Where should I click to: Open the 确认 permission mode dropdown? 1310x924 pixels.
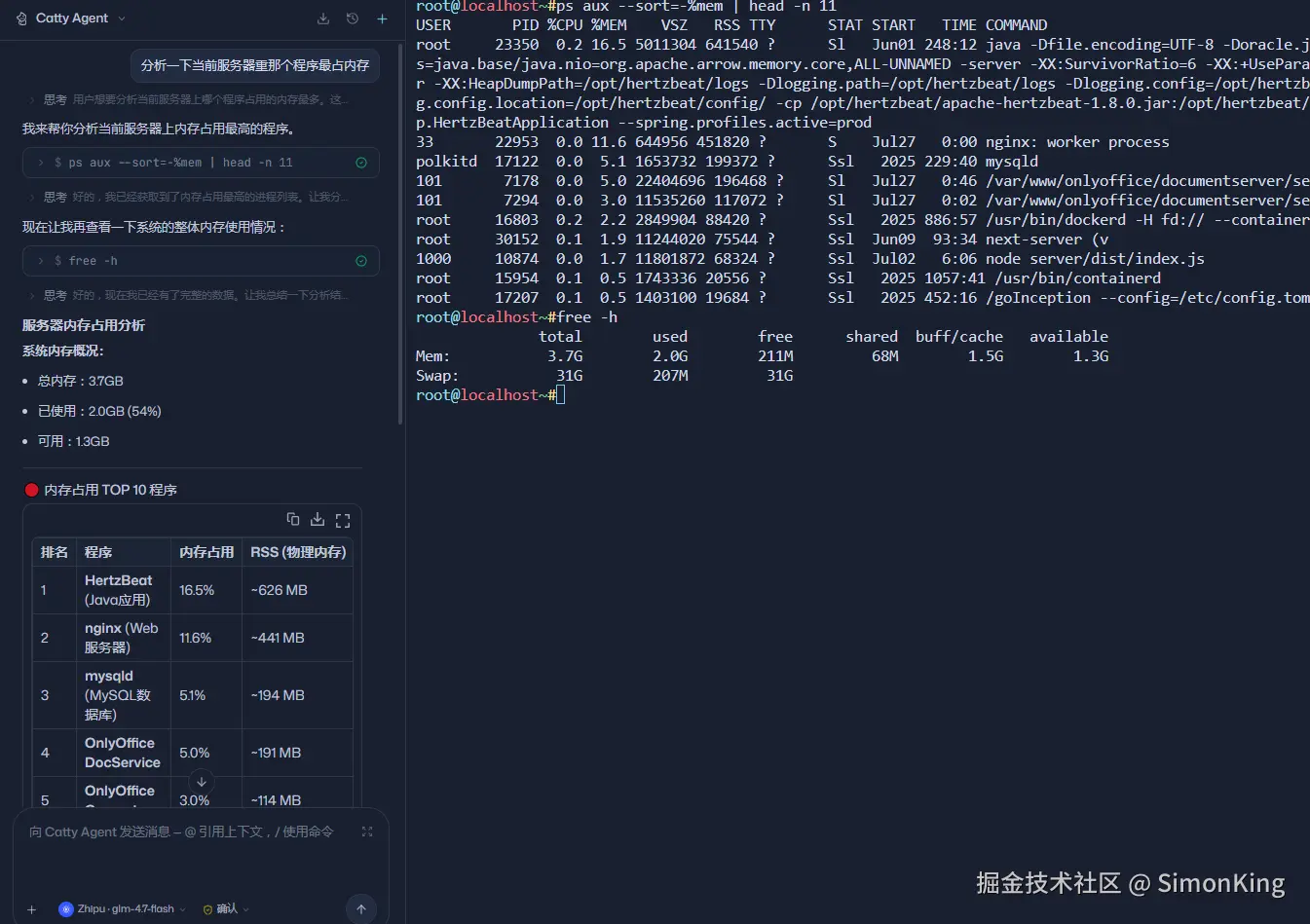point(226,909)
